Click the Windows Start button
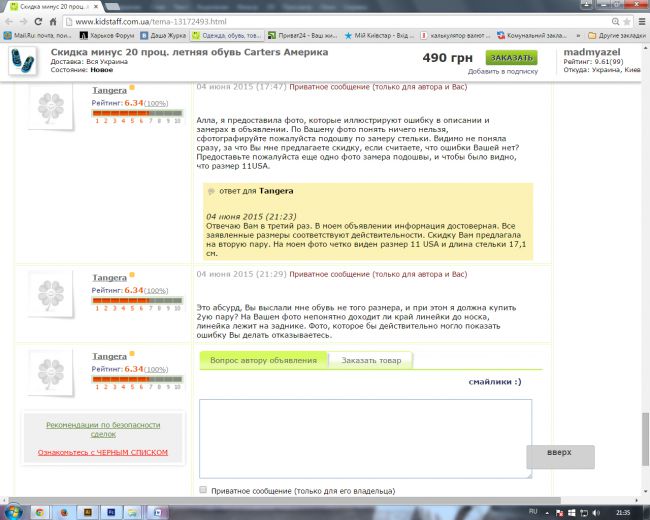The height and width of the screenshot is (520, 650). coord(12,511)
